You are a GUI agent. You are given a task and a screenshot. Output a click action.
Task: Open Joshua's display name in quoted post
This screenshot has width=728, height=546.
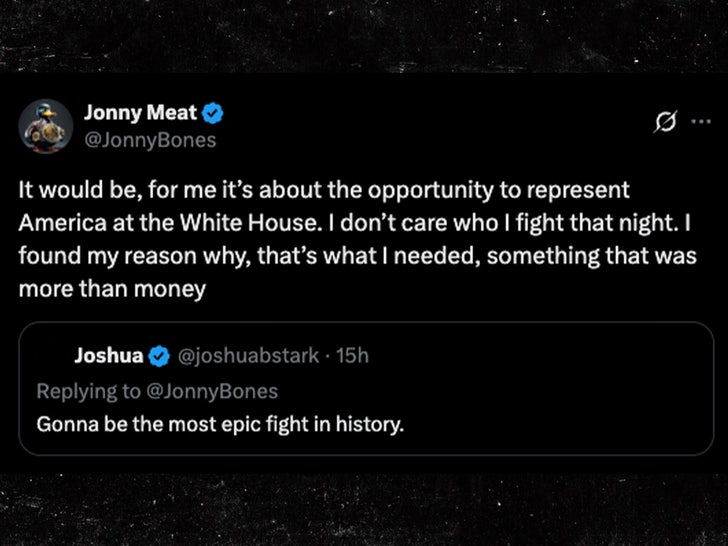tap(108, 355)
